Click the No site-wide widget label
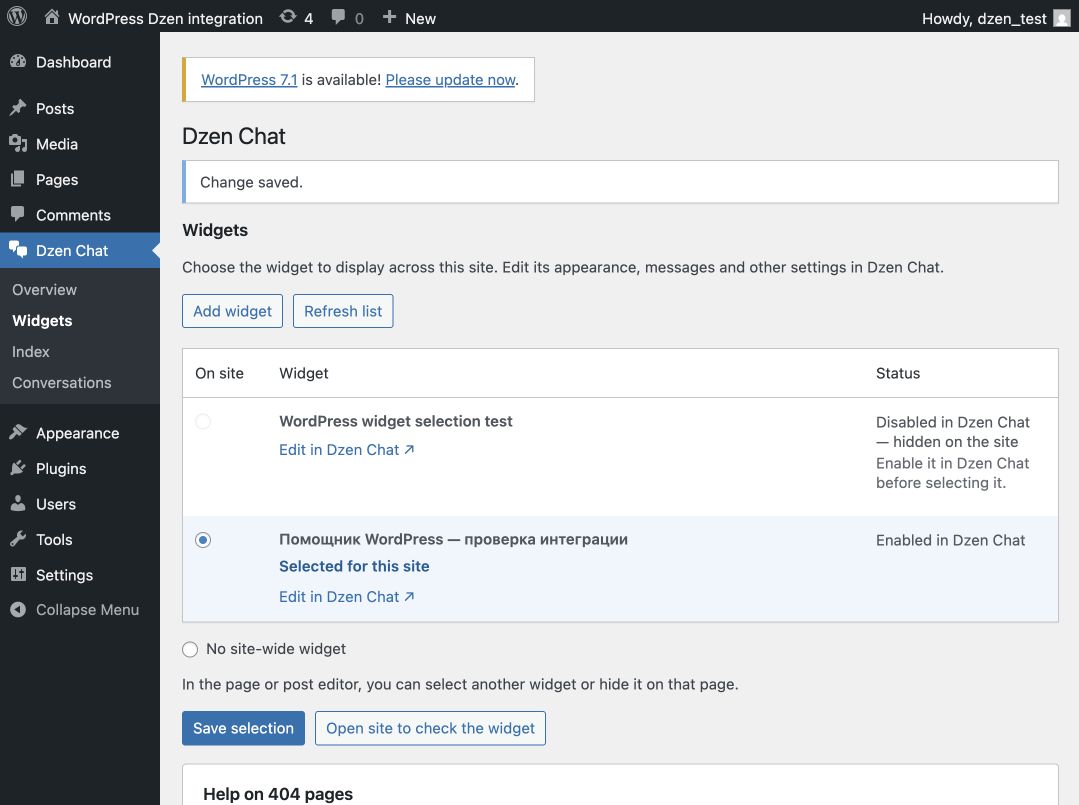Viewport: 1079px width, 805px height. coord(276,649)
